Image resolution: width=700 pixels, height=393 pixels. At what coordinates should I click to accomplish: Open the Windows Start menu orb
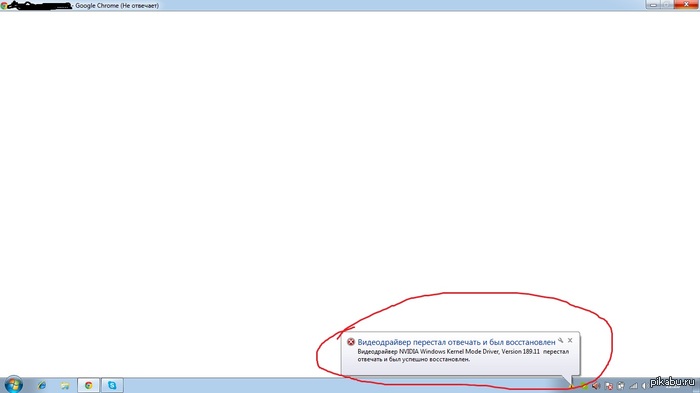pyautogui.click(x=13, y=385)
